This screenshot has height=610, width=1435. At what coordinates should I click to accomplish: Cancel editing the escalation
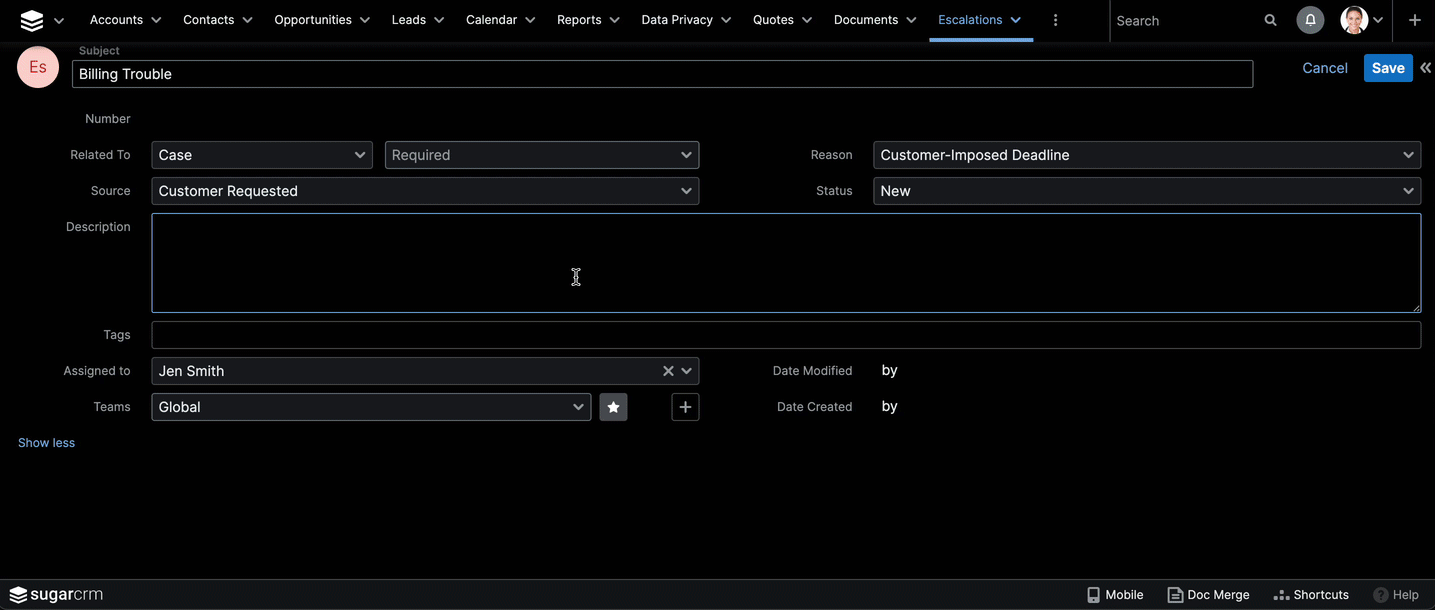coord(1324,68)
